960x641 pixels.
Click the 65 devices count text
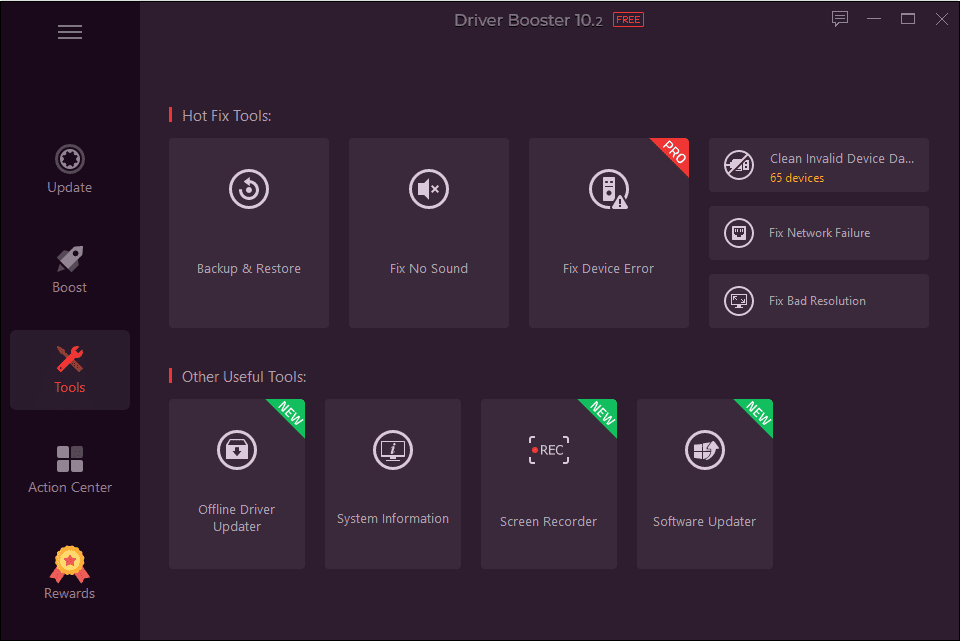[797, 178]
